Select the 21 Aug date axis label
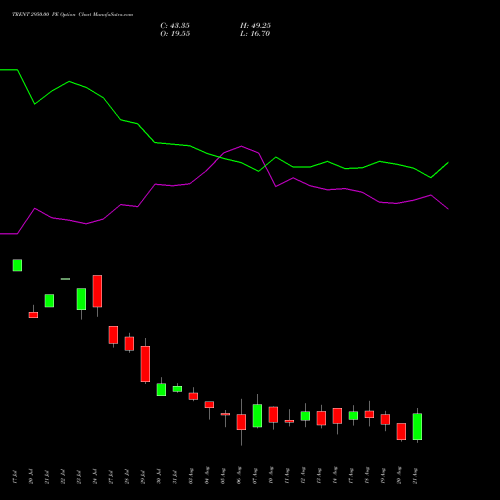 [415, 476]
